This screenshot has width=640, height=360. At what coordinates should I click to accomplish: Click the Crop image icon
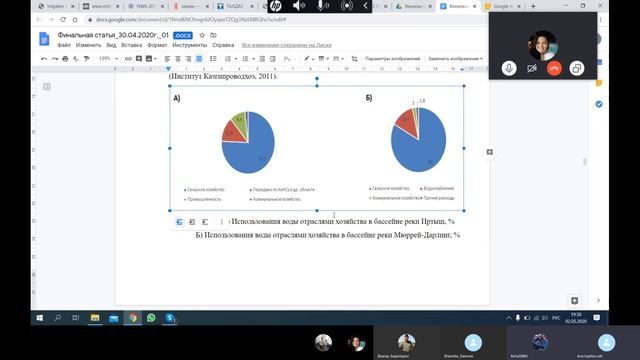click(x=354, y=59)
